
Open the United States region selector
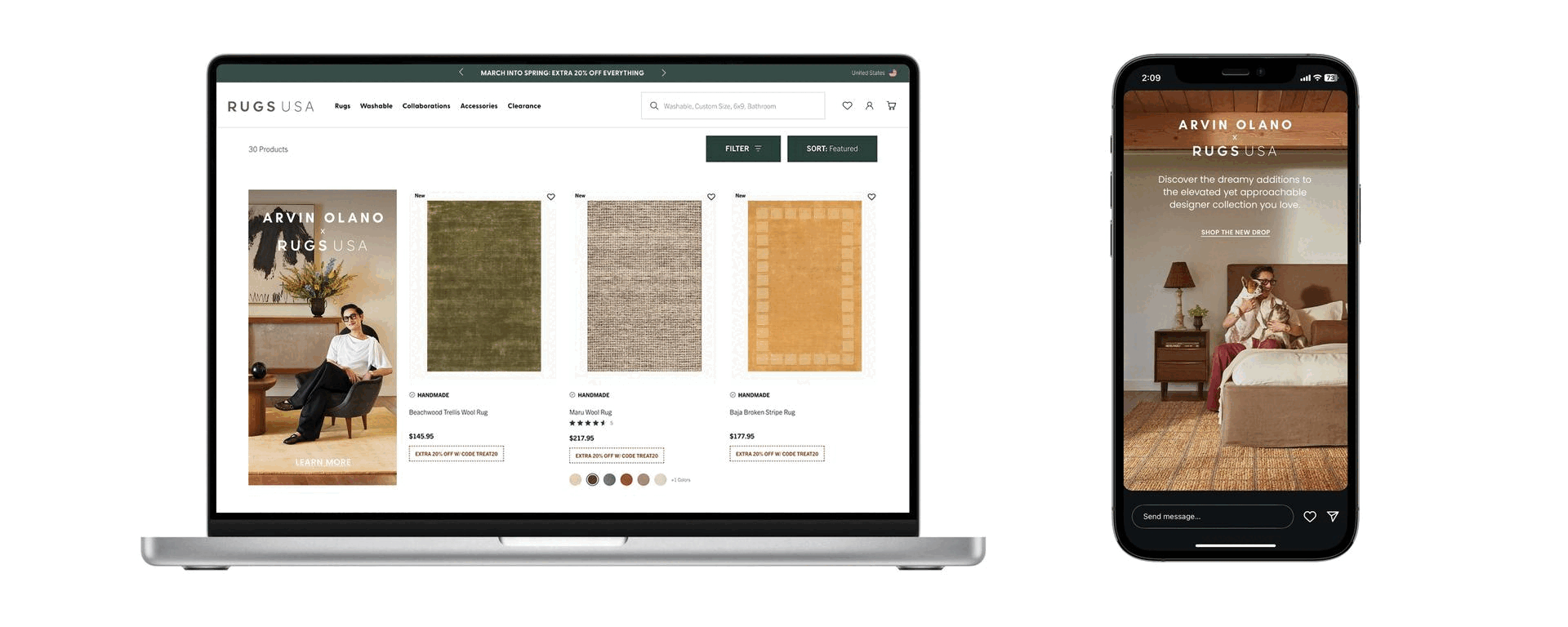pos(874,73)
